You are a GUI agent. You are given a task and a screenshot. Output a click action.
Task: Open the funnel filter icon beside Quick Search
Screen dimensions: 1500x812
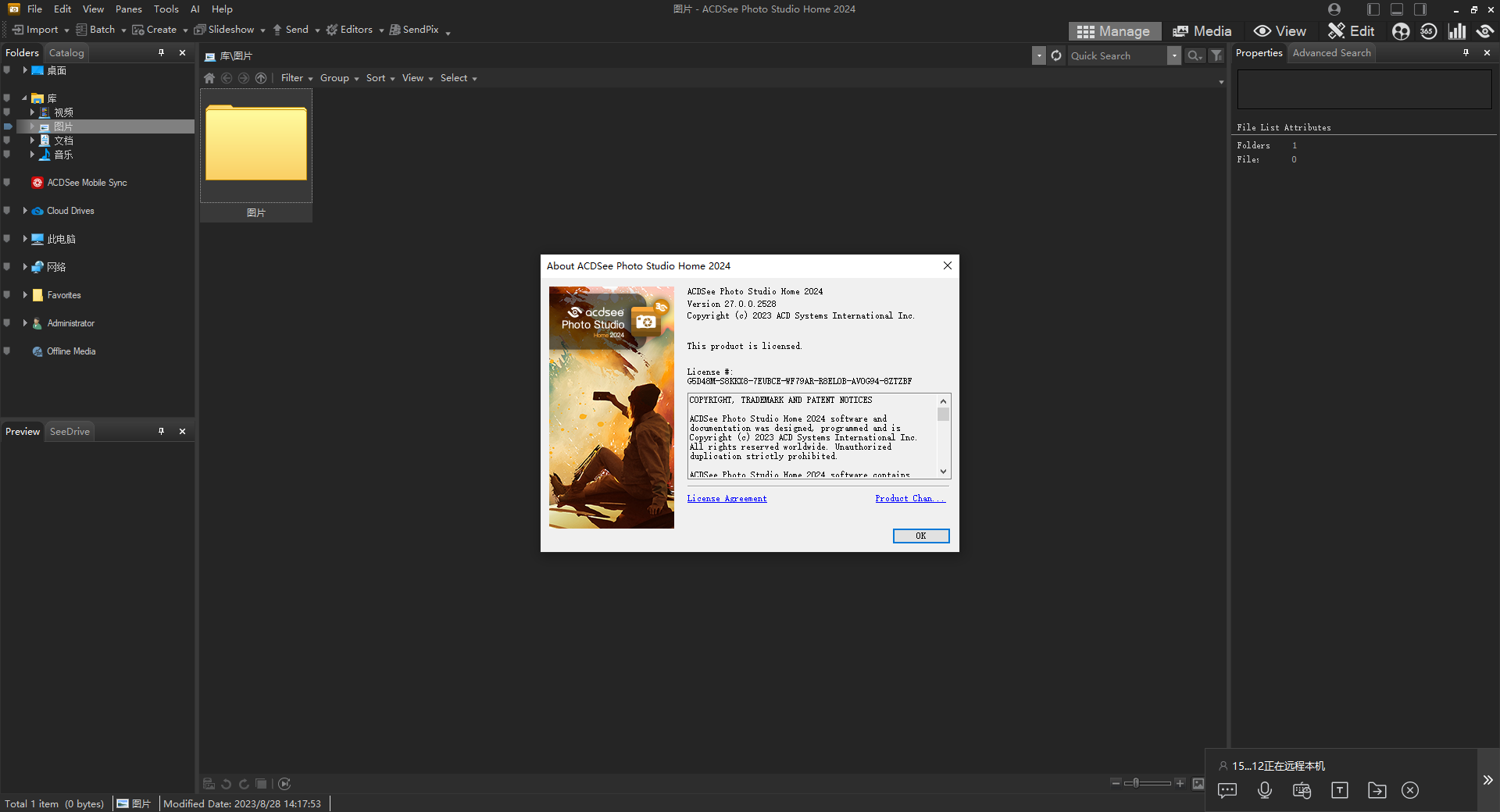tap(1216, 55)
